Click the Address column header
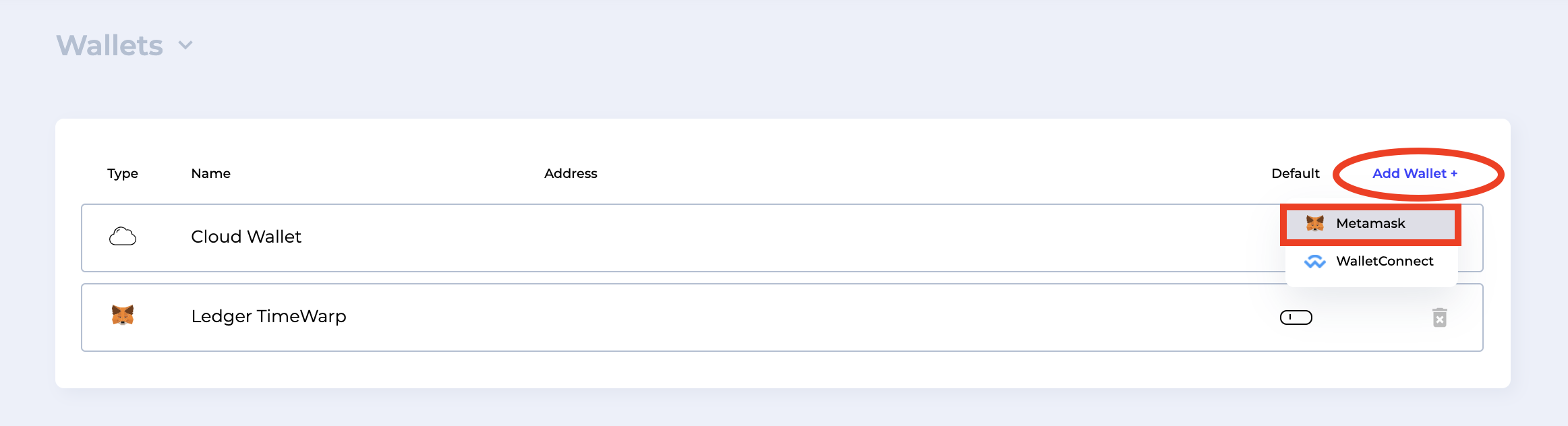The image size is (1568, 426). [571, 173]
